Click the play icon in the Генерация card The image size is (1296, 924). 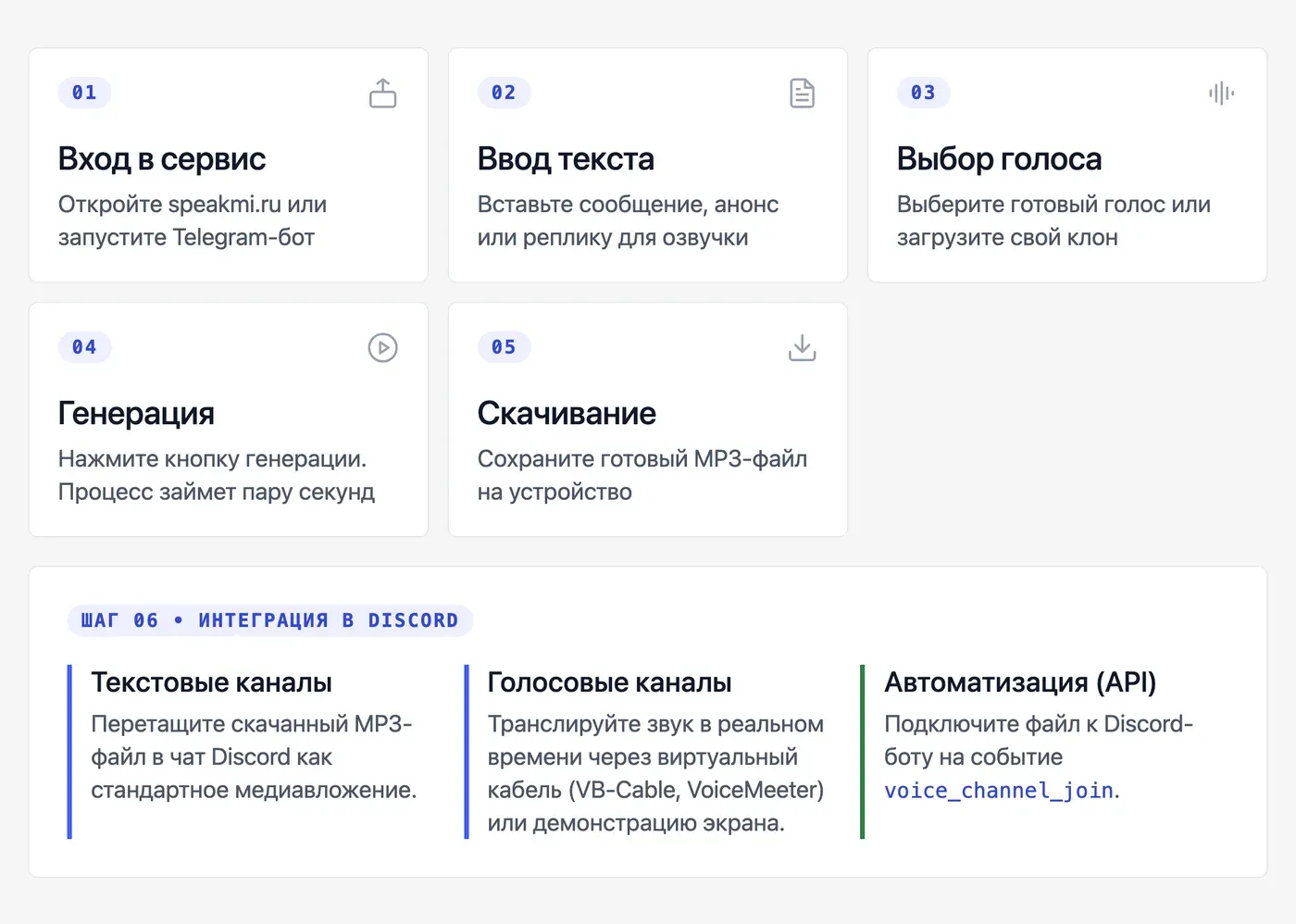(382, 347)
